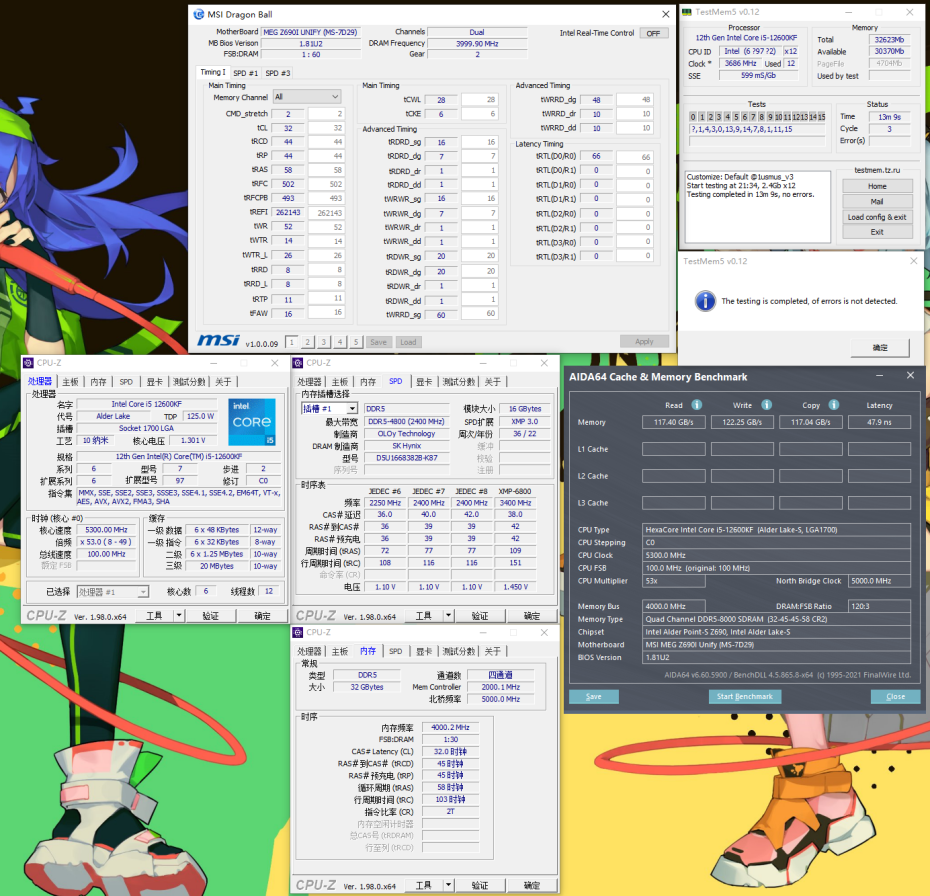
Task: Click the 确定 button in TestMem5 dialog
Action: coord(880,347)
